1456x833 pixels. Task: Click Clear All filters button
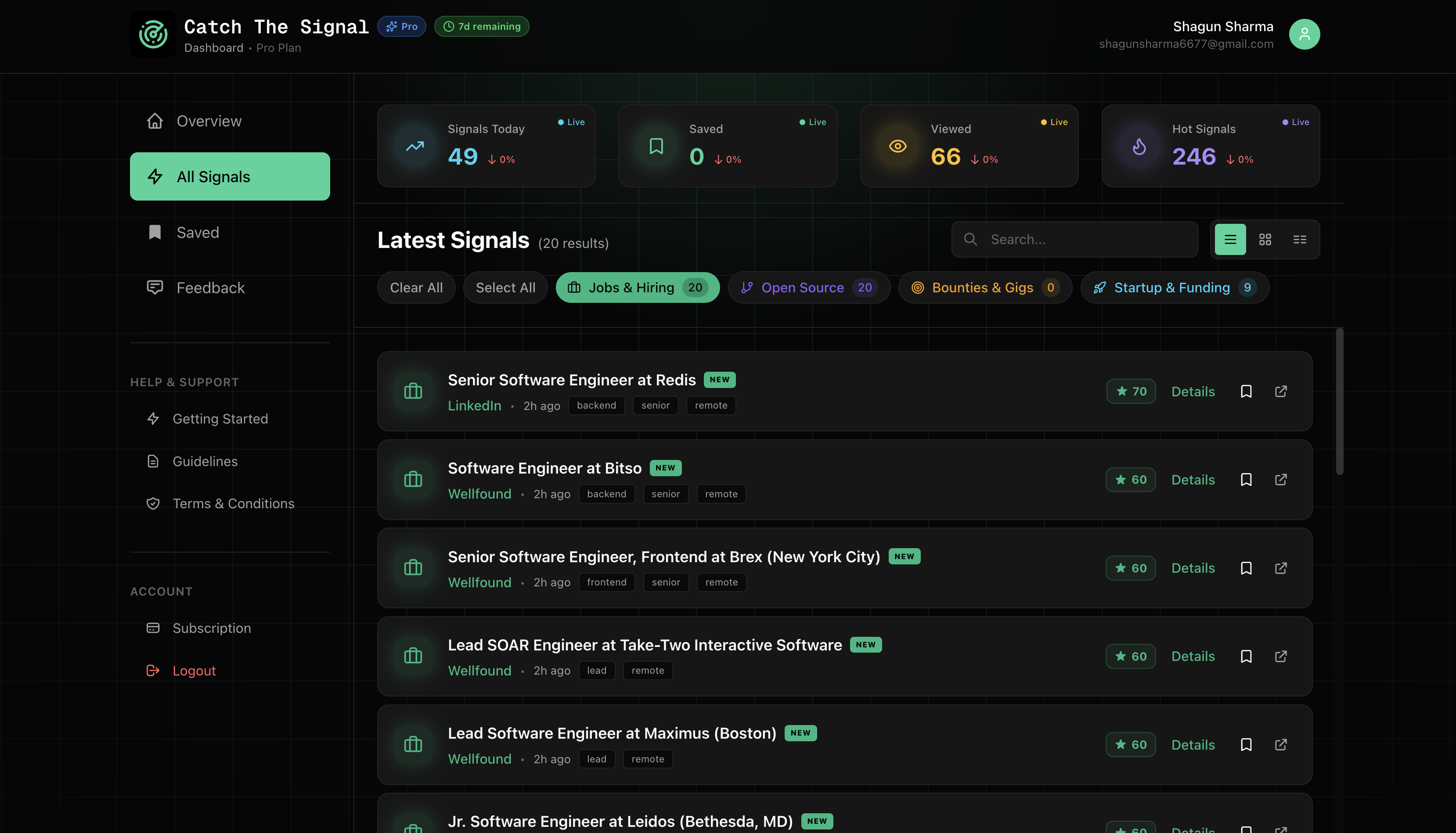(416, 287)
